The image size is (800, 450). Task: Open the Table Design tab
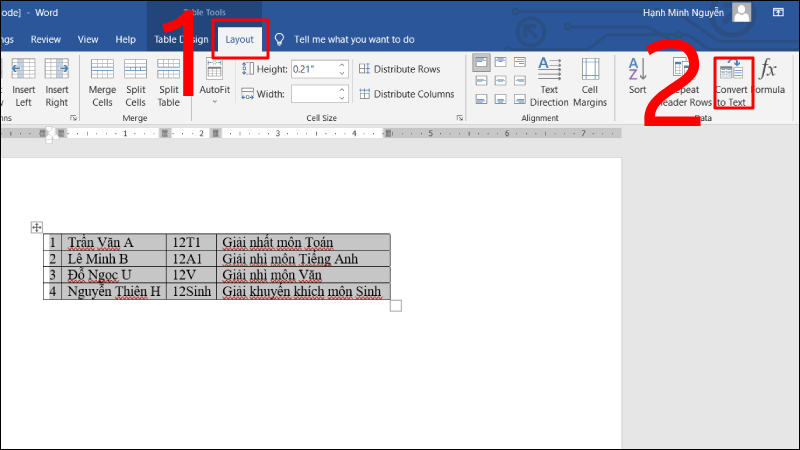point(181,39)
